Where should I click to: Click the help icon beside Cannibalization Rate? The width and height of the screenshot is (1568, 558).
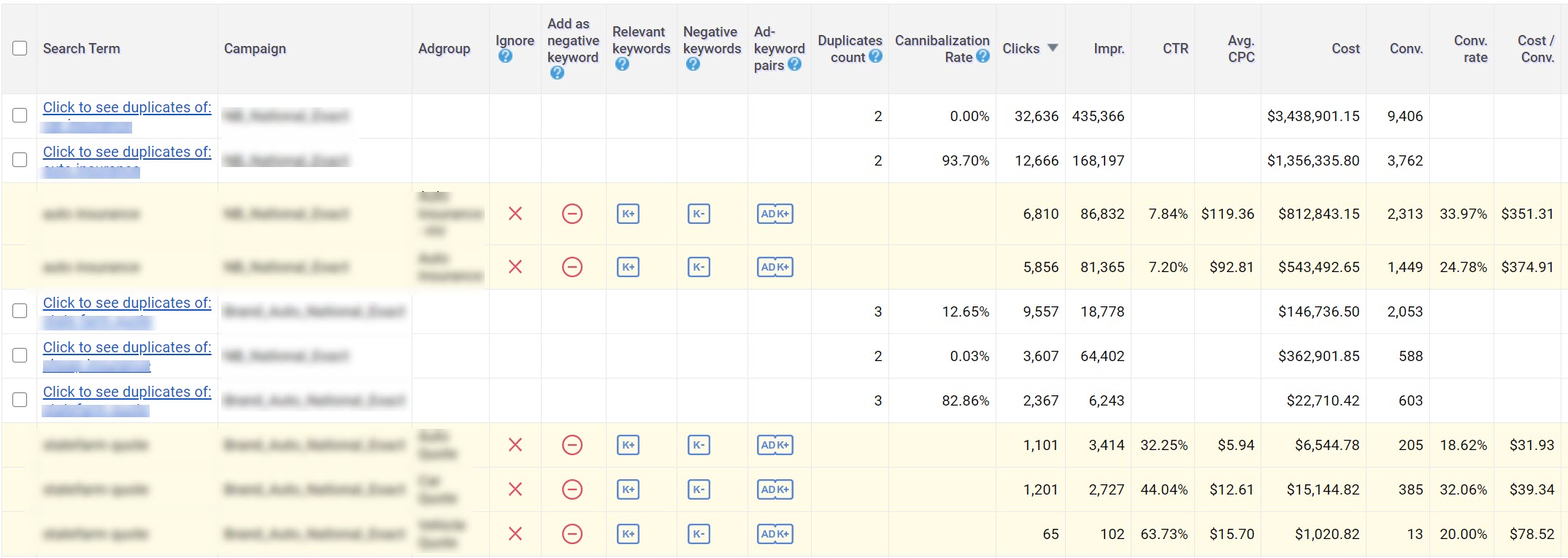click(x=983, y=56)
